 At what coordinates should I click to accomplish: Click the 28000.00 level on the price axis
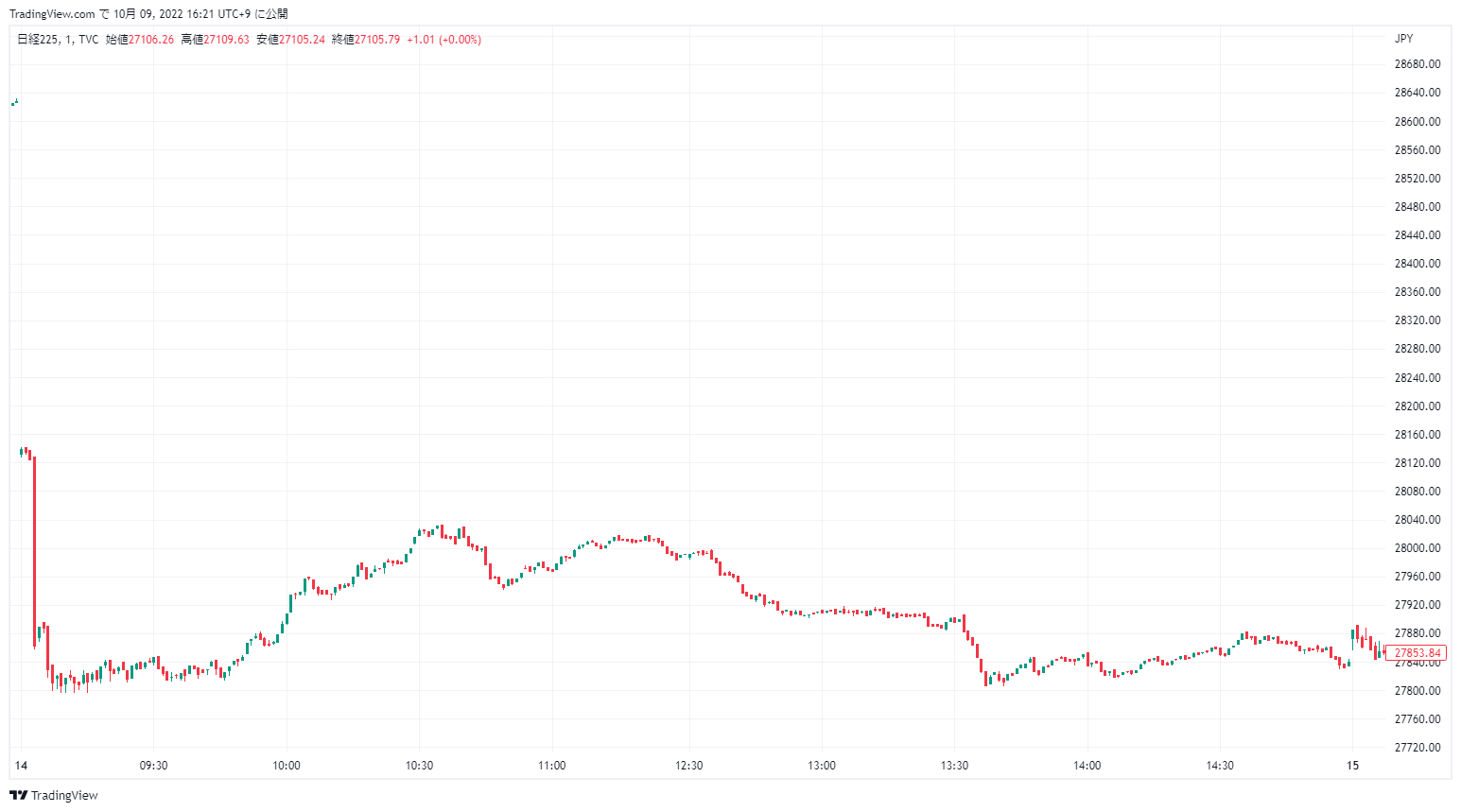1418,548
